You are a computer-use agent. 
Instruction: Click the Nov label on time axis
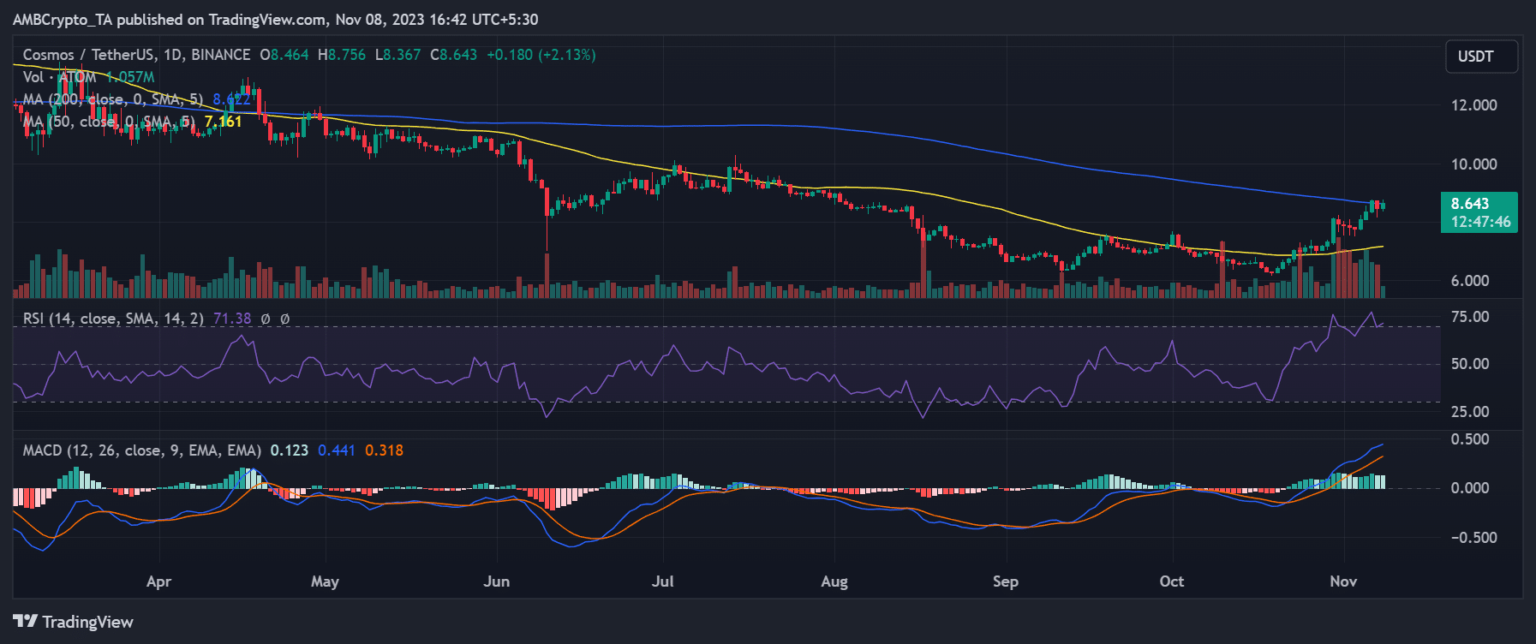point(1344,580)
